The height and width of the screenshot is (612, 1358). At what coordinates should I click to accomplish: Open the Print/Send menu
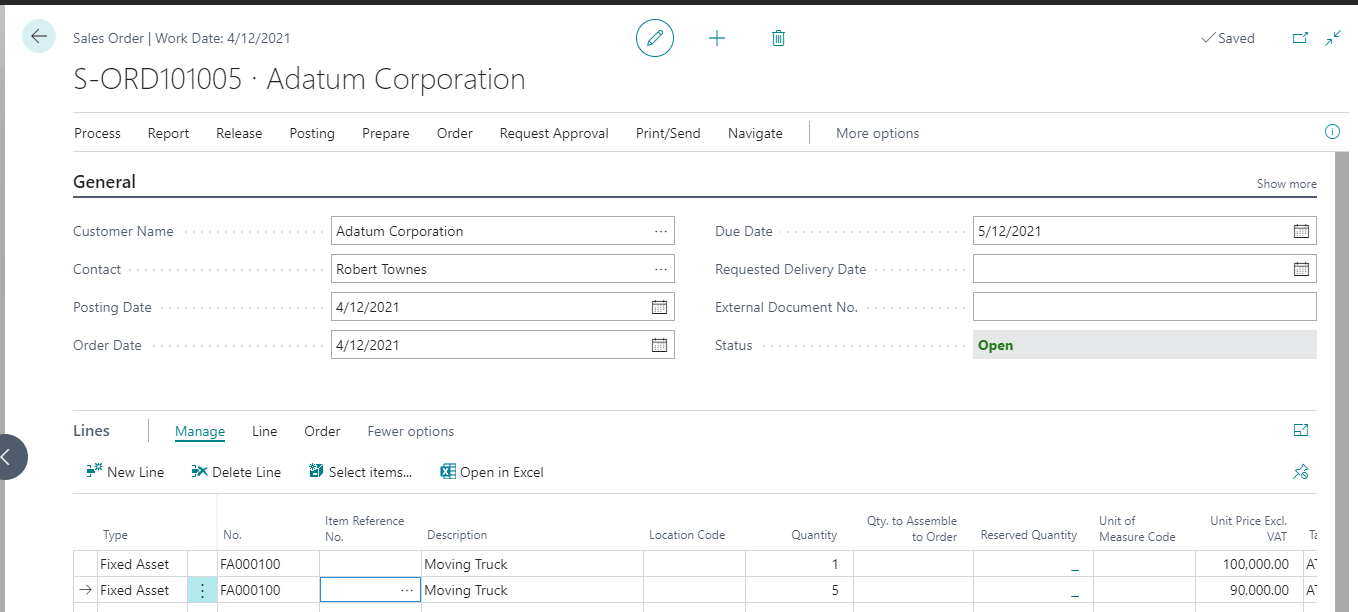(668, 133)
